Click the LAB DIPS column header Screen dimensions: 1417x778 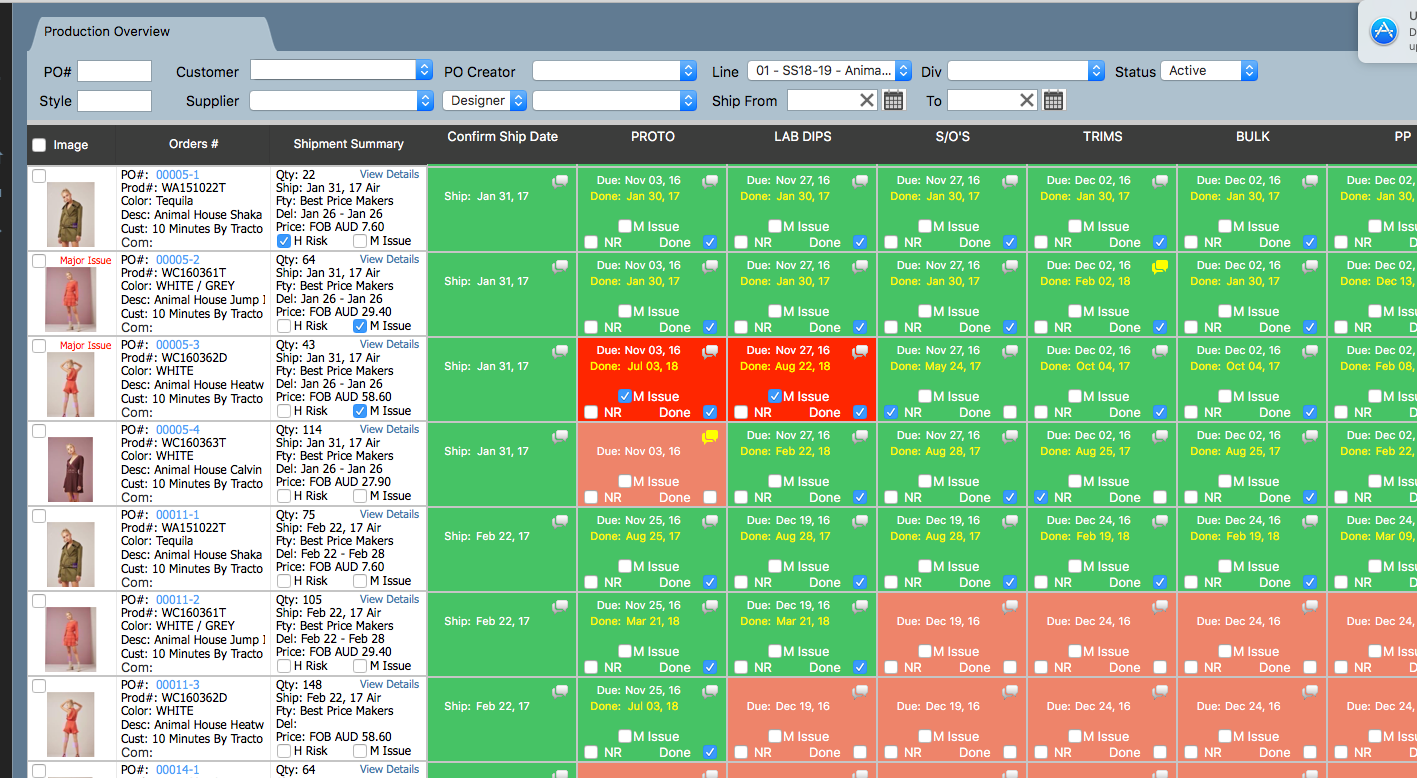pyautogui.click(x=803, y=136)
